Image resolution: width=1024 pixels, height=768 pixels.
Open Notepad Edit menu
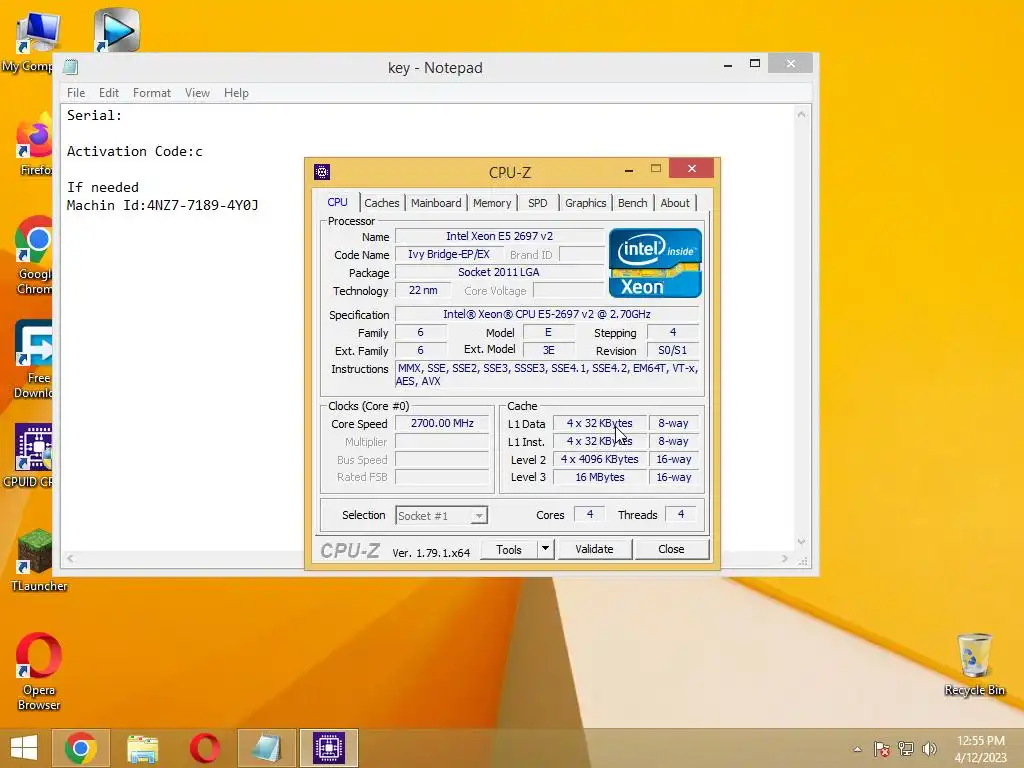pyautogui.click(x=108, y=93)
